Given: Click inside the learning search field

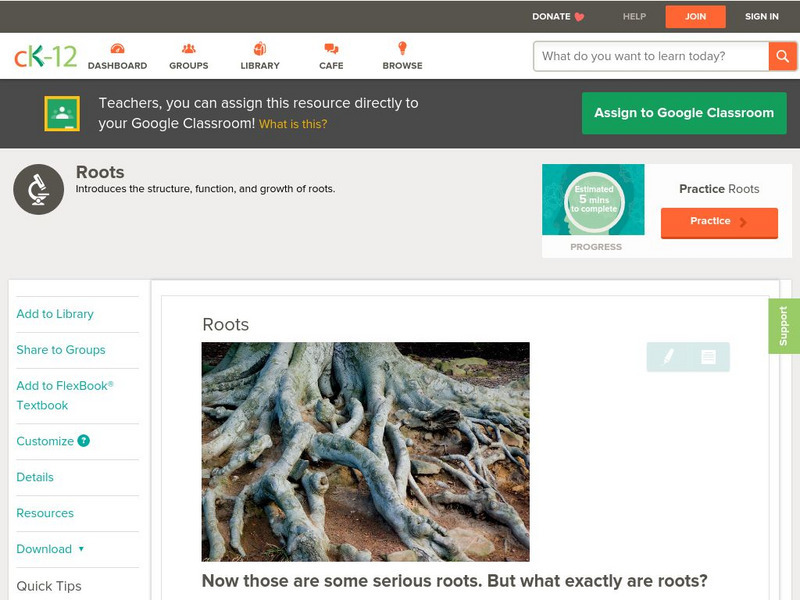Looking at the screenshot, I should [x=645, y=56].
